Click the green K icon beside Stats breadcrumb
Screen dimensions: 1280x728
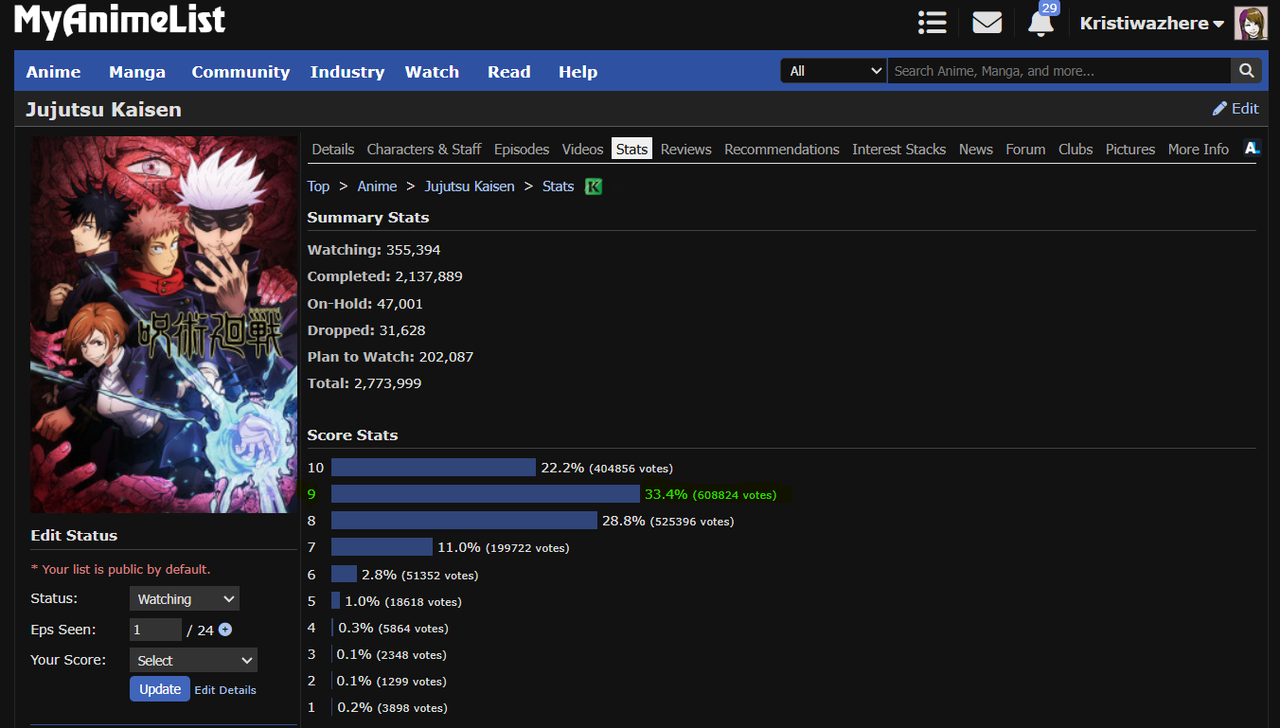[593, 186]
